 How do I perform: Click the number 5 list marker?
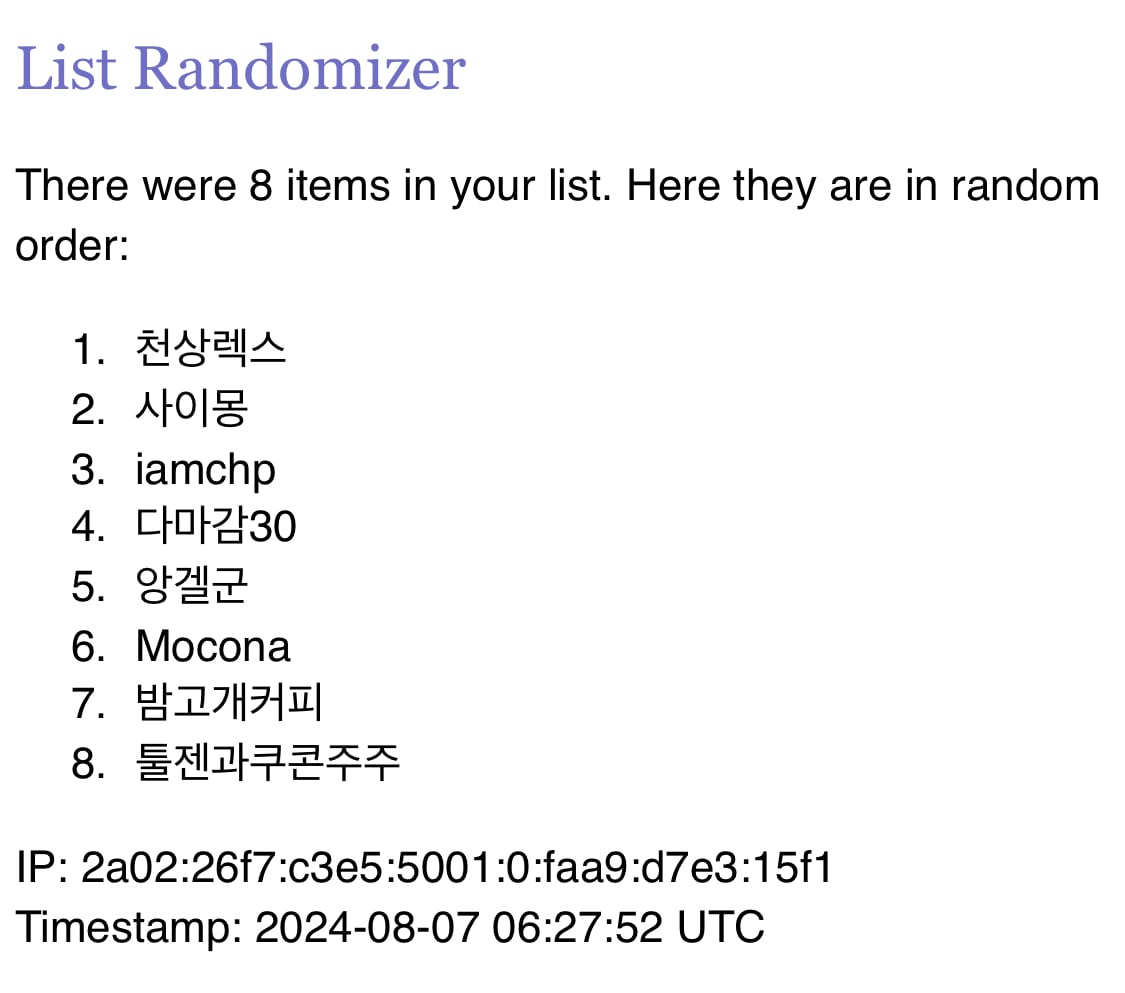click(x=89, y=585)
